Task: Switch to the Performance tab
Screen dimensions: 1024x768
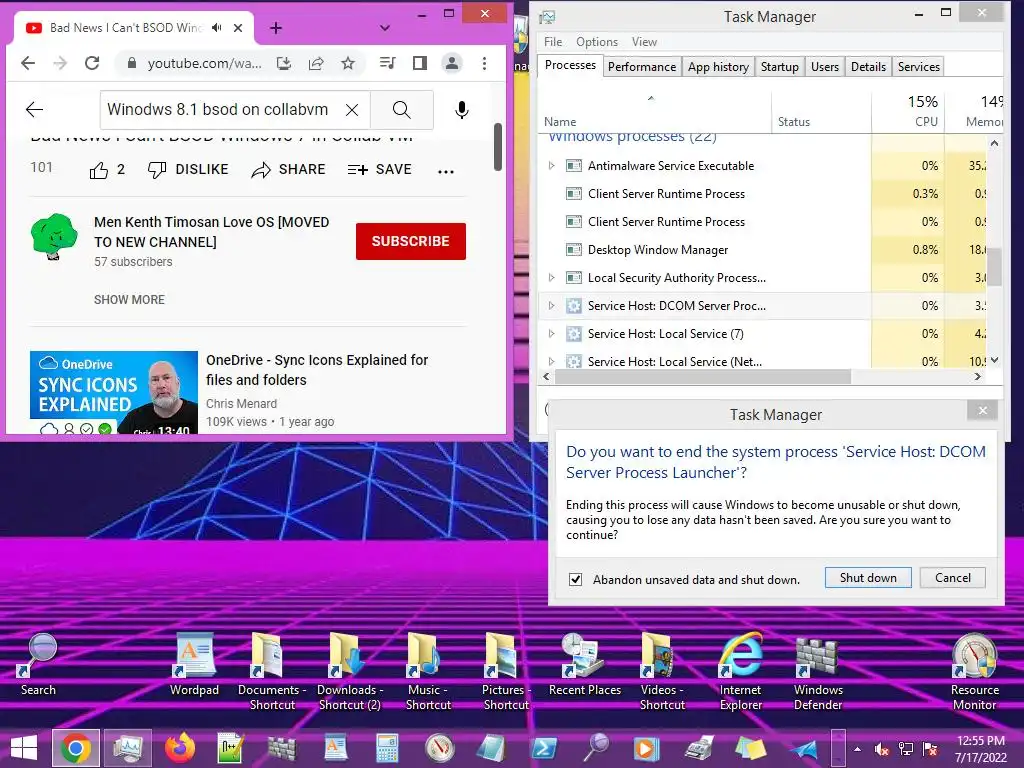Action: (x=642, y=67)
